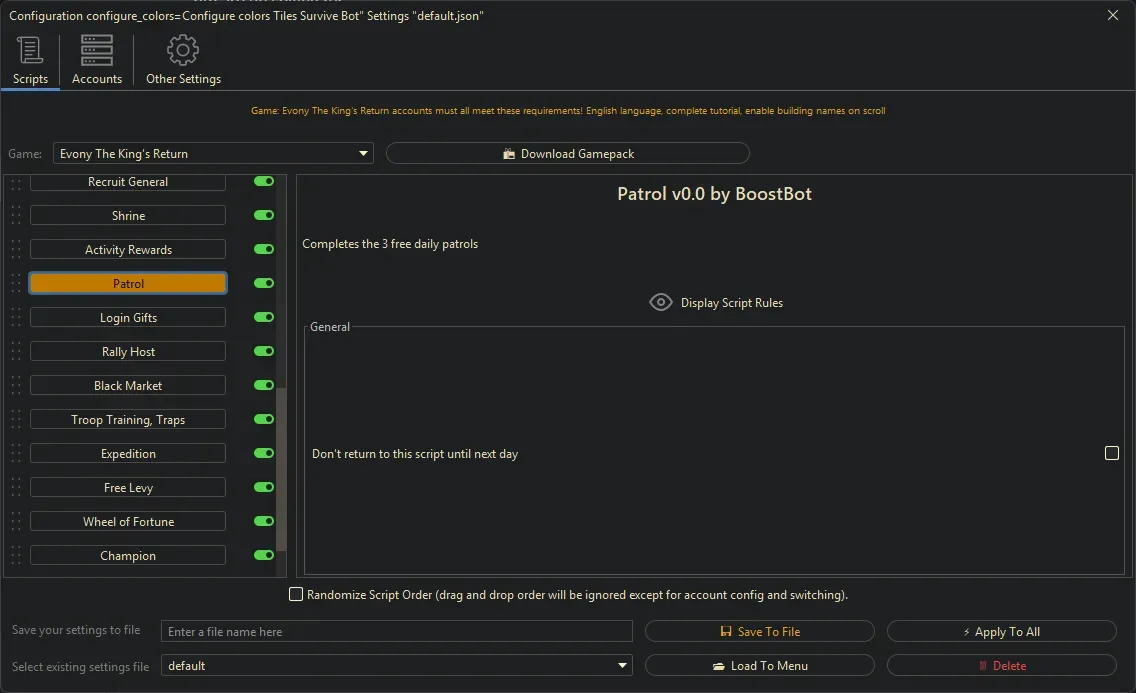Click the drag handle next to Shrine
The width and height of the screenshot is (1136, 693).
tap(15, 216)
